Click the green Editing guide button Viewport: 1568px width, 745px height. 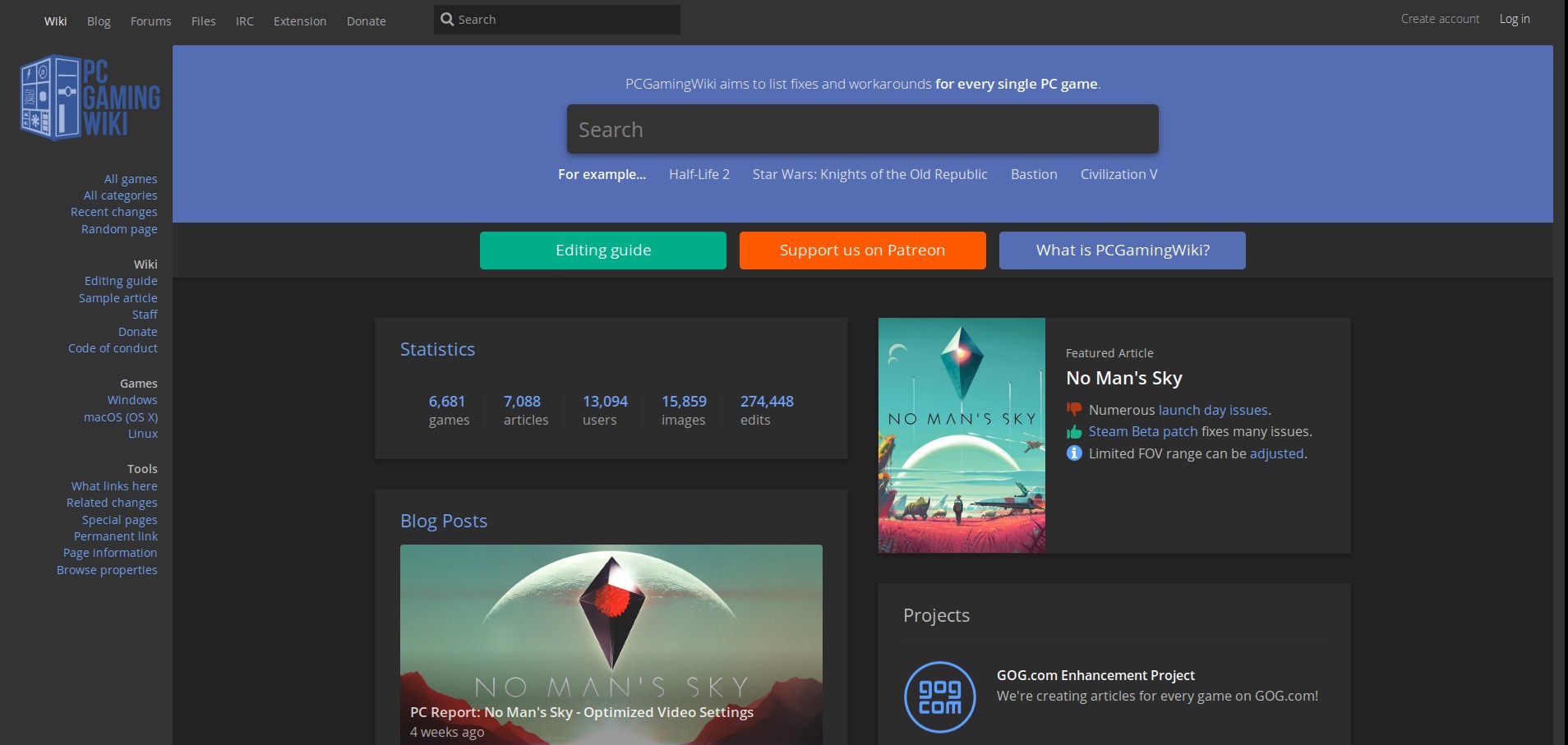pos(603,251)
